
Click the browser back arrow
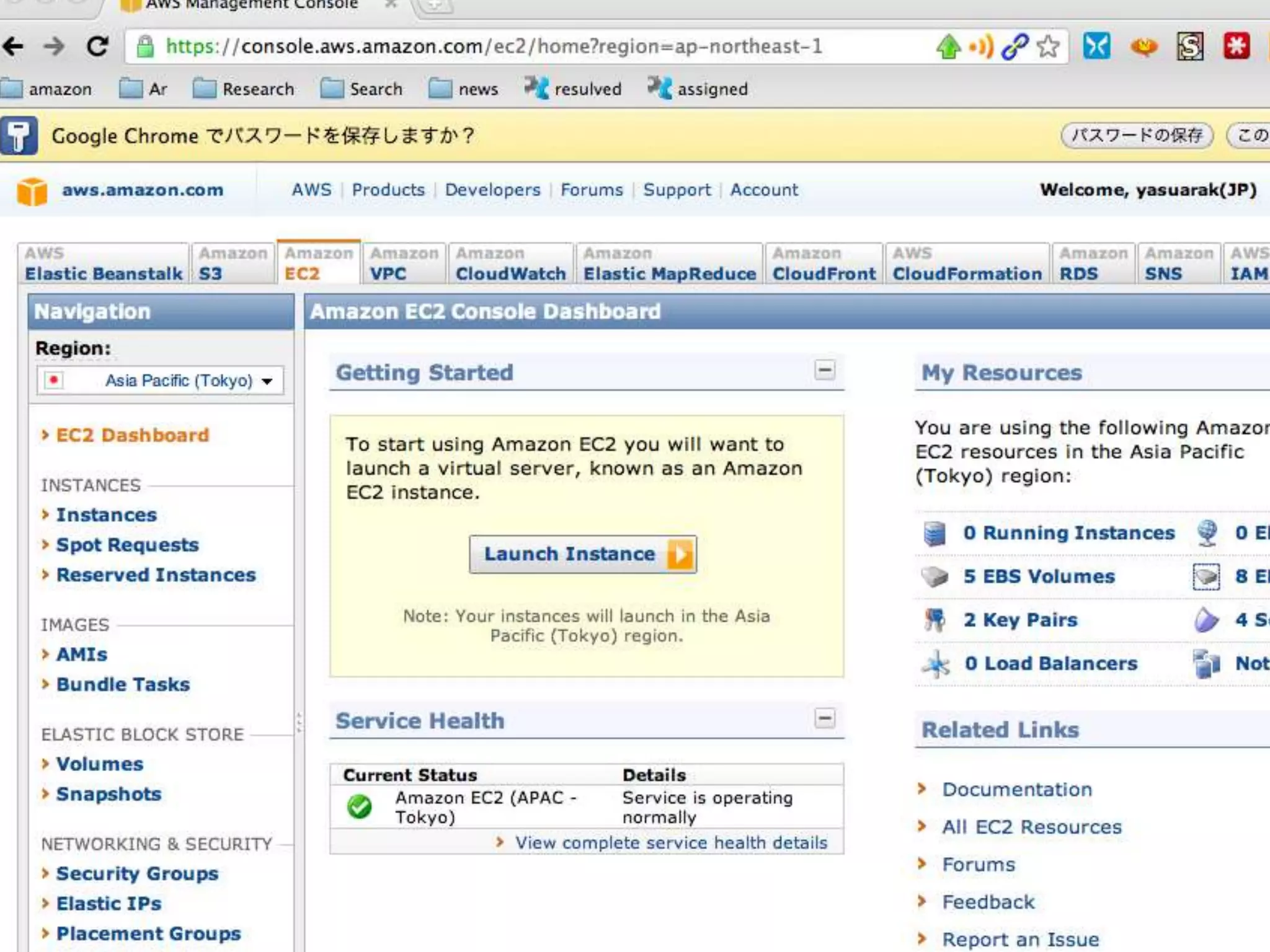(14, 46)
